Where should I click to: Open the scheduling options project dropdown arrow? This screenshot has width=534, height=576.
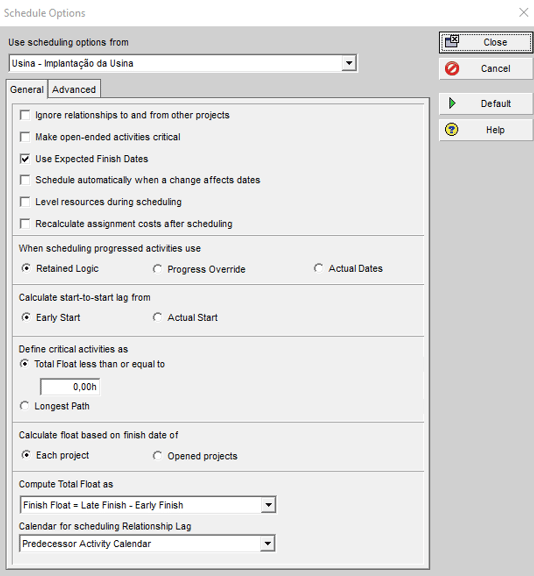[349, 63]
